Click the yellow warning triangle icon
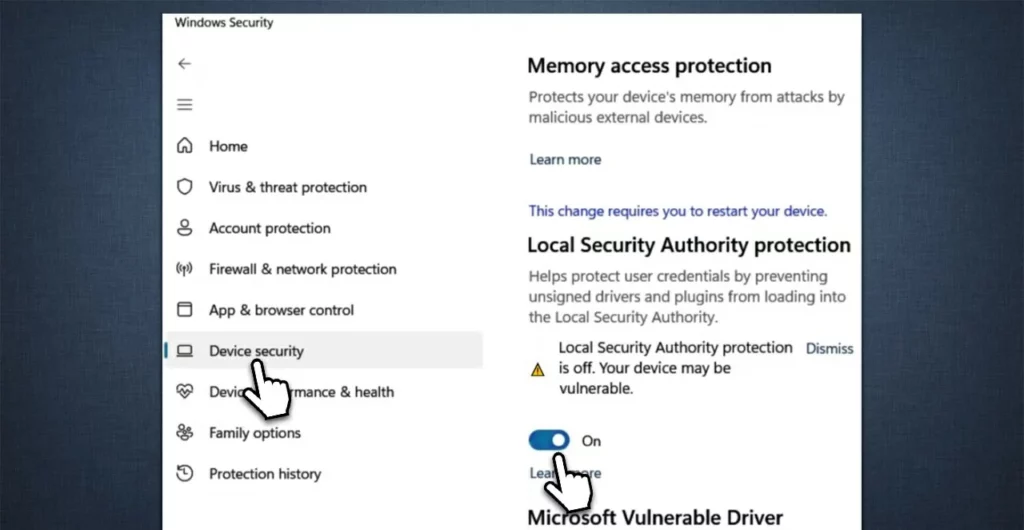Screen dimensions: 1024x530 538,369
